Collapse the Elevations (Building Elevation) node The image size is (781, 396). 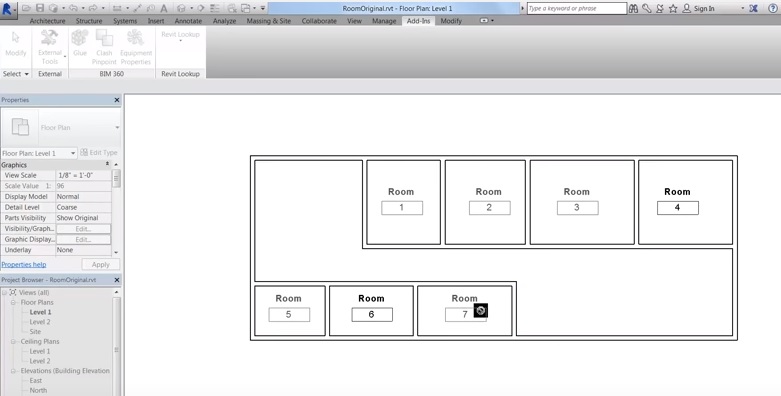coord(13,371)
